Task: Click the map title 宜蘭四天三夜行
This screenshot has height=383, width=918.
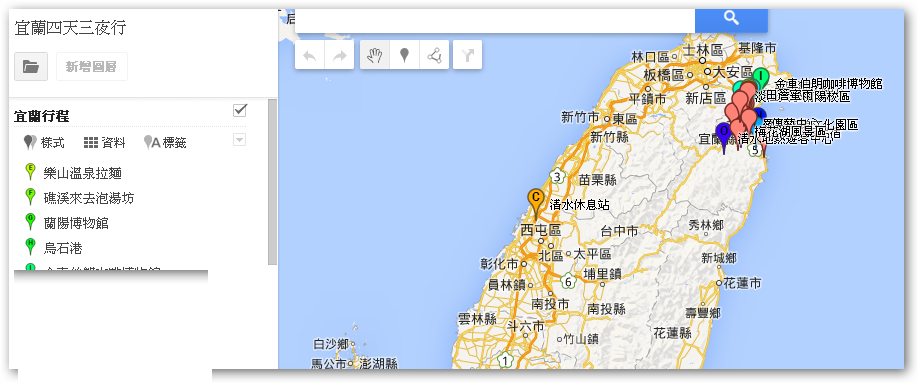Action: click(70, 28)
